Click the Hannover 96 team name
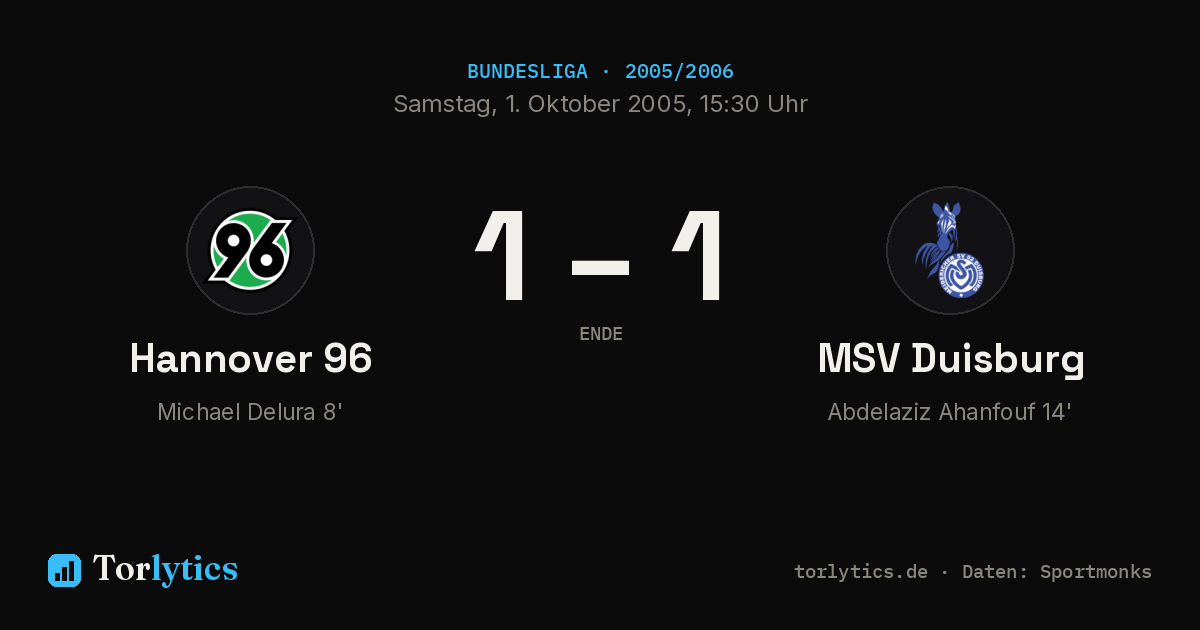The height and width of the screenshot is (630, 1200). (x=251, y=359)
